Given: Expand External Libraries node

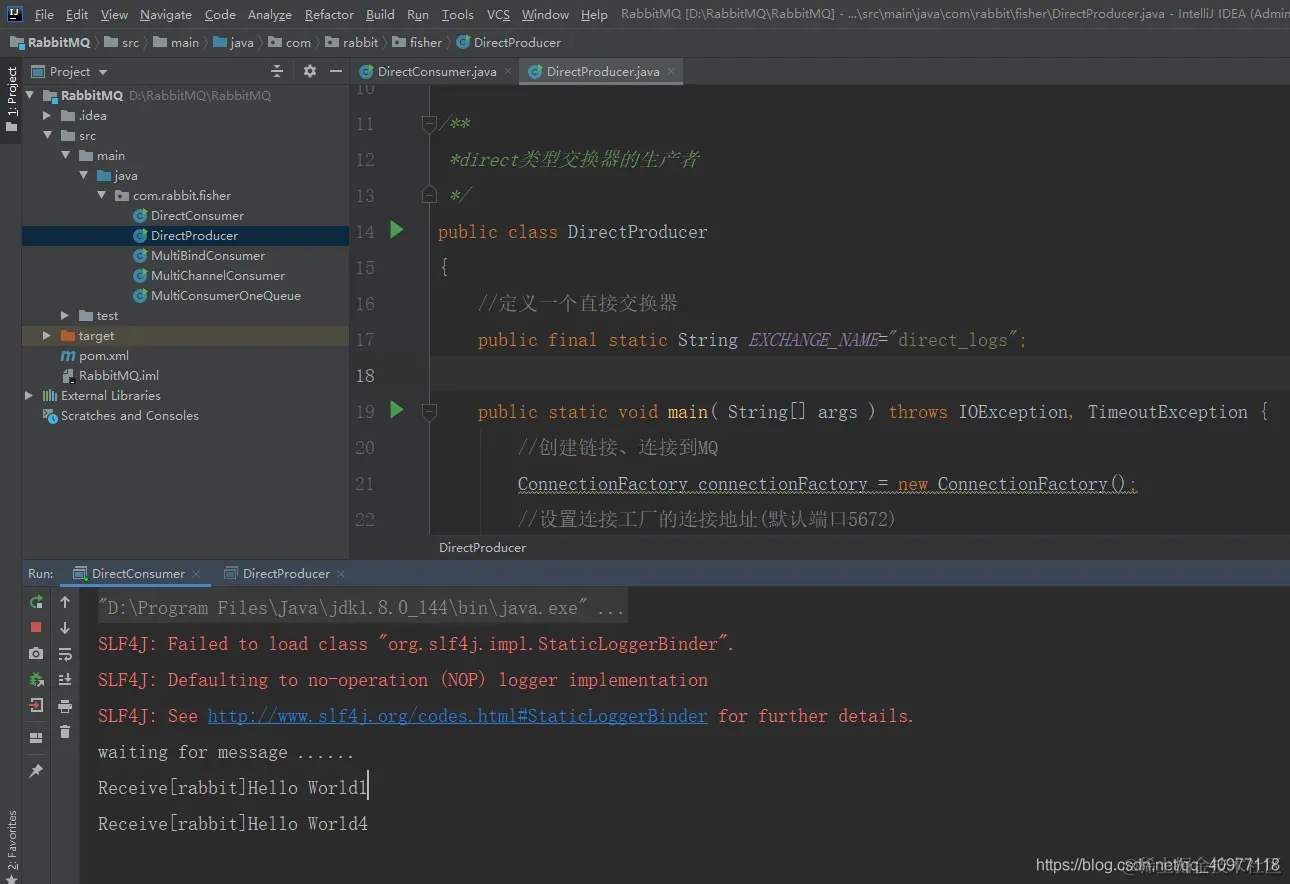Looking at the screenshot, I should coord(29,395).
